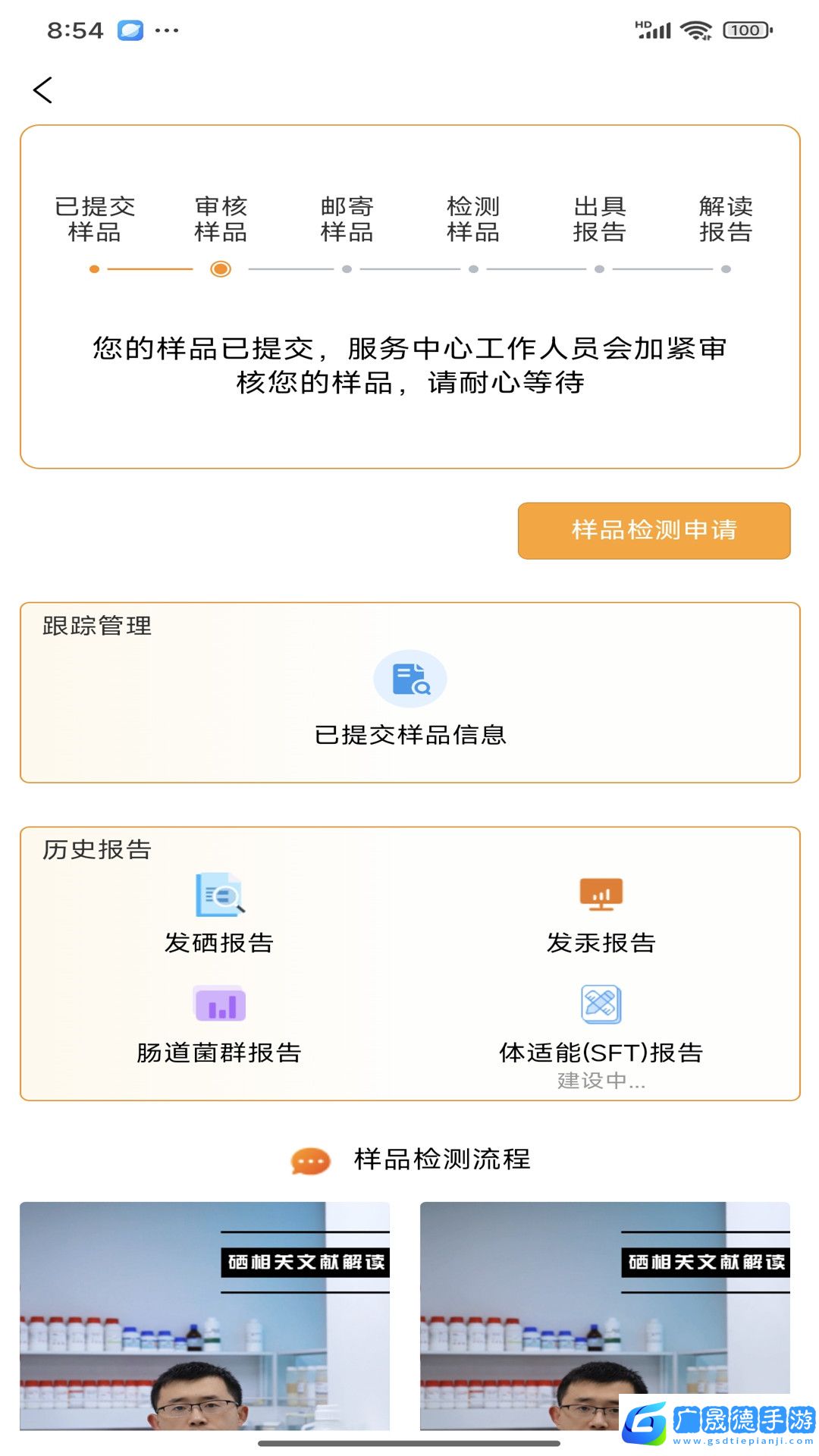The height and width of the screenshot is (1456, 819).
Task: Tap the Wi-Fi status bar icon
Action: pyautogui.click(x=695, y=30)
